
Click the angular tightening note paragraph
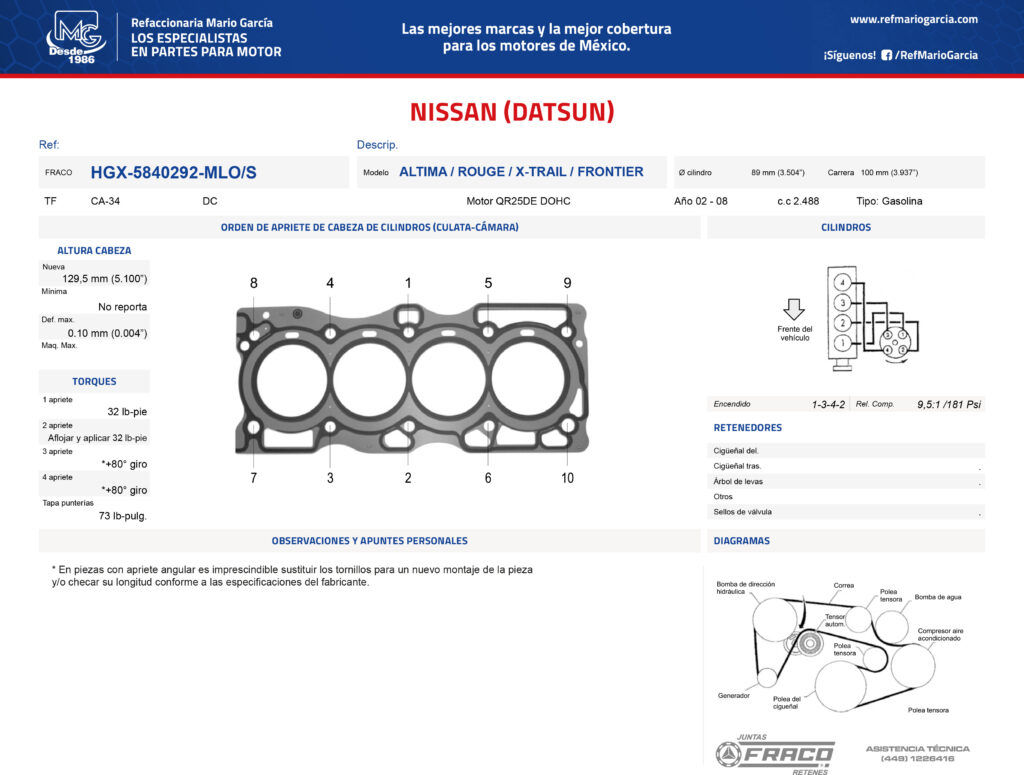click(292, 576)
